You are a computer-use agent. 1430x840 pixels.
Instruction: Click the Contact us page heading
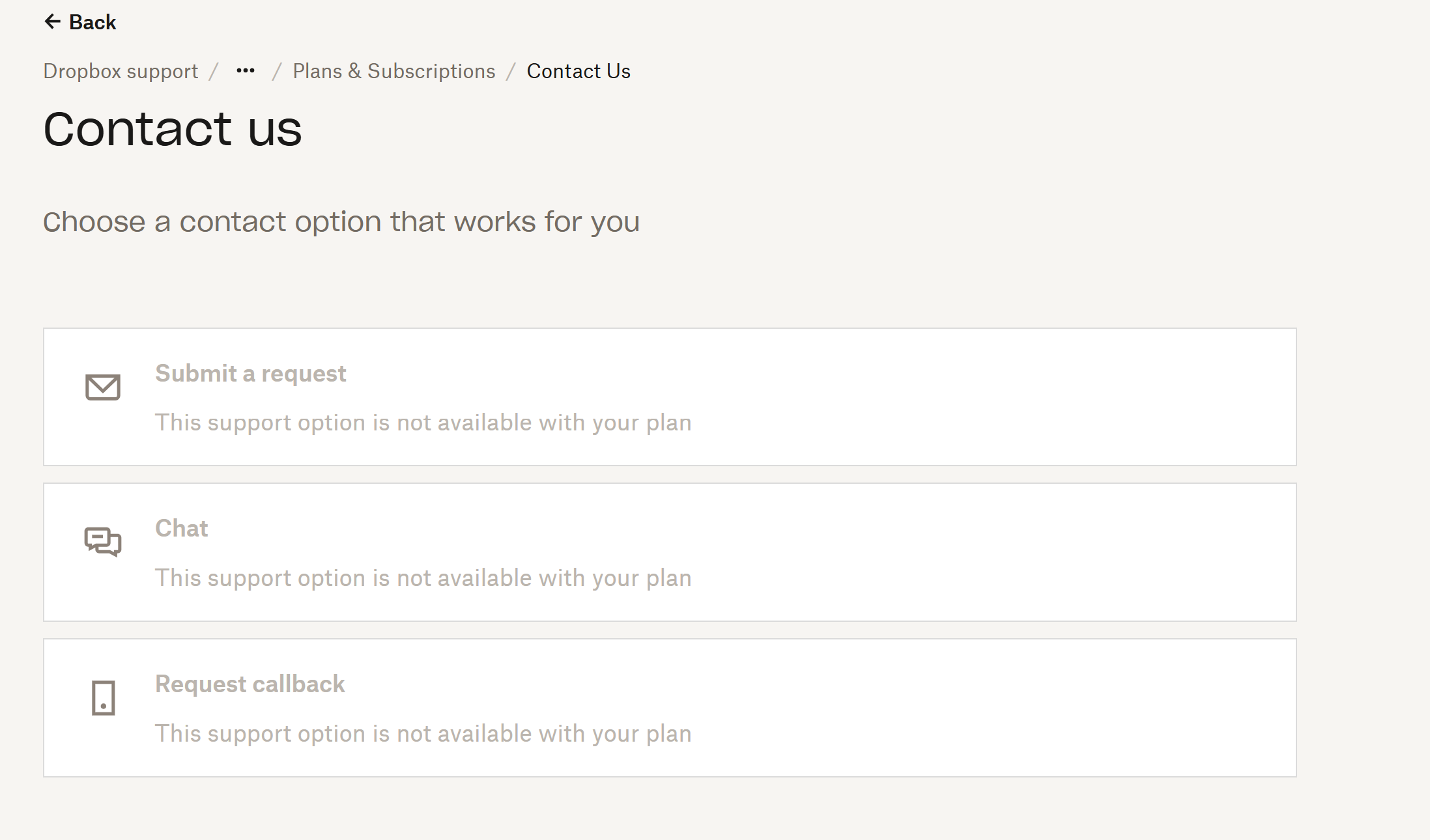point(173,129)
